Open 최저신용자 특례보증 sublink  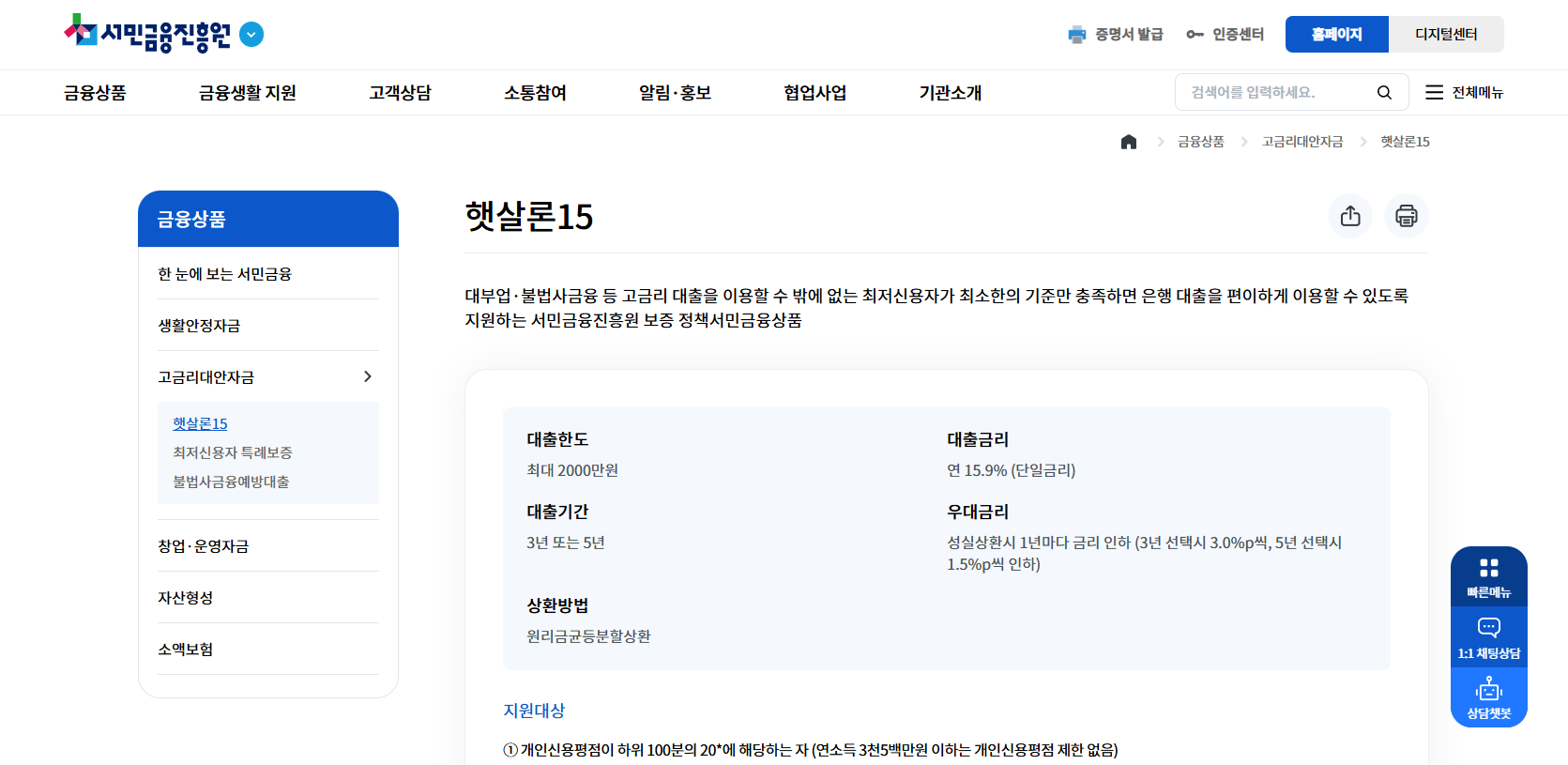233,452
